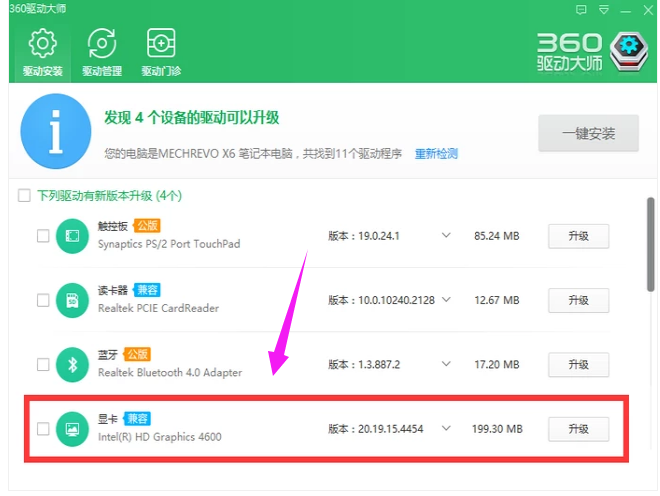The width and height of the screenshot is (660, 496).
Task: Open the feedback message icon in title bar
Action: pos(581,10)
